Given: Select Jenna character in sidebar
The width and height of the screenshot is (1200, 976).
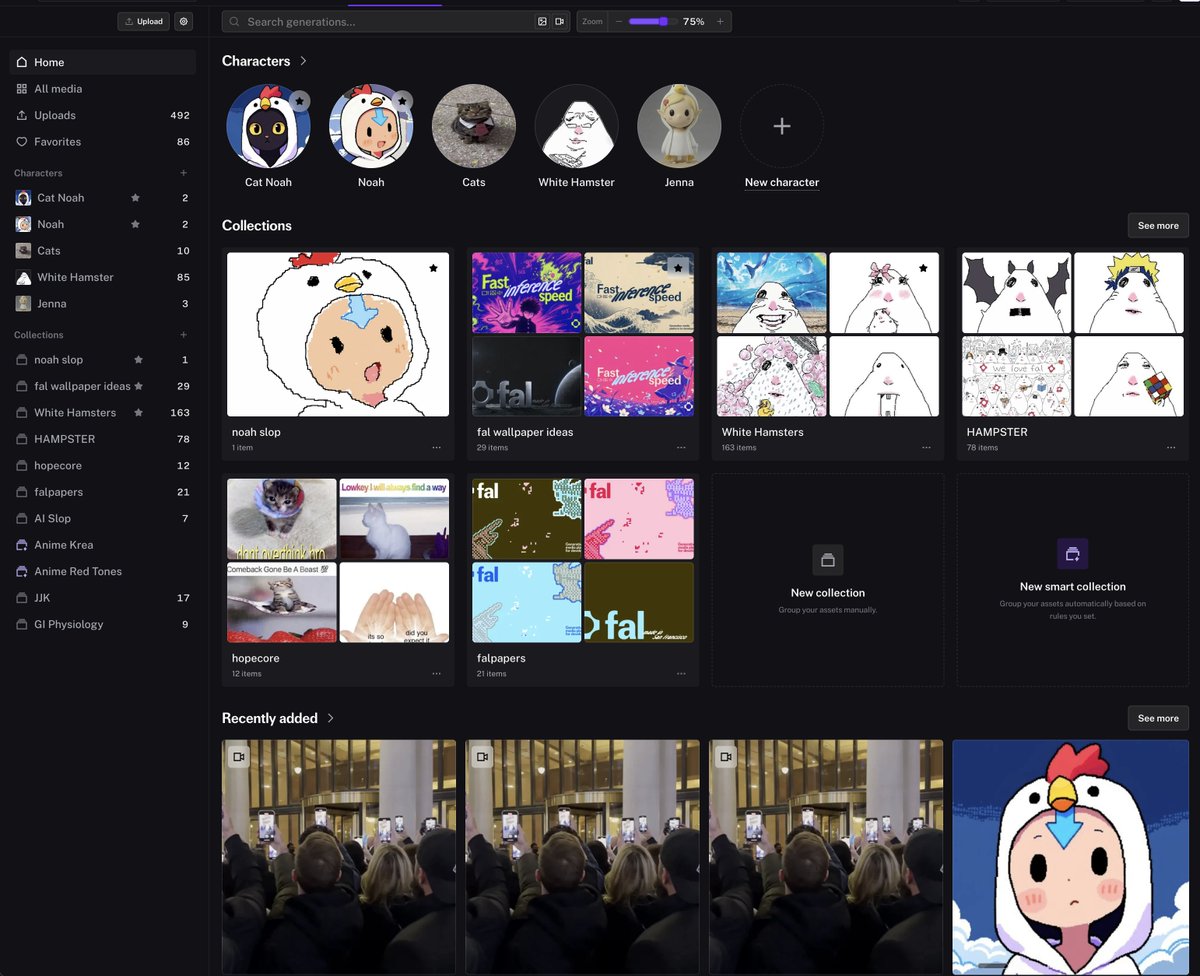Looking at the screenshot, I should [102, 304].
